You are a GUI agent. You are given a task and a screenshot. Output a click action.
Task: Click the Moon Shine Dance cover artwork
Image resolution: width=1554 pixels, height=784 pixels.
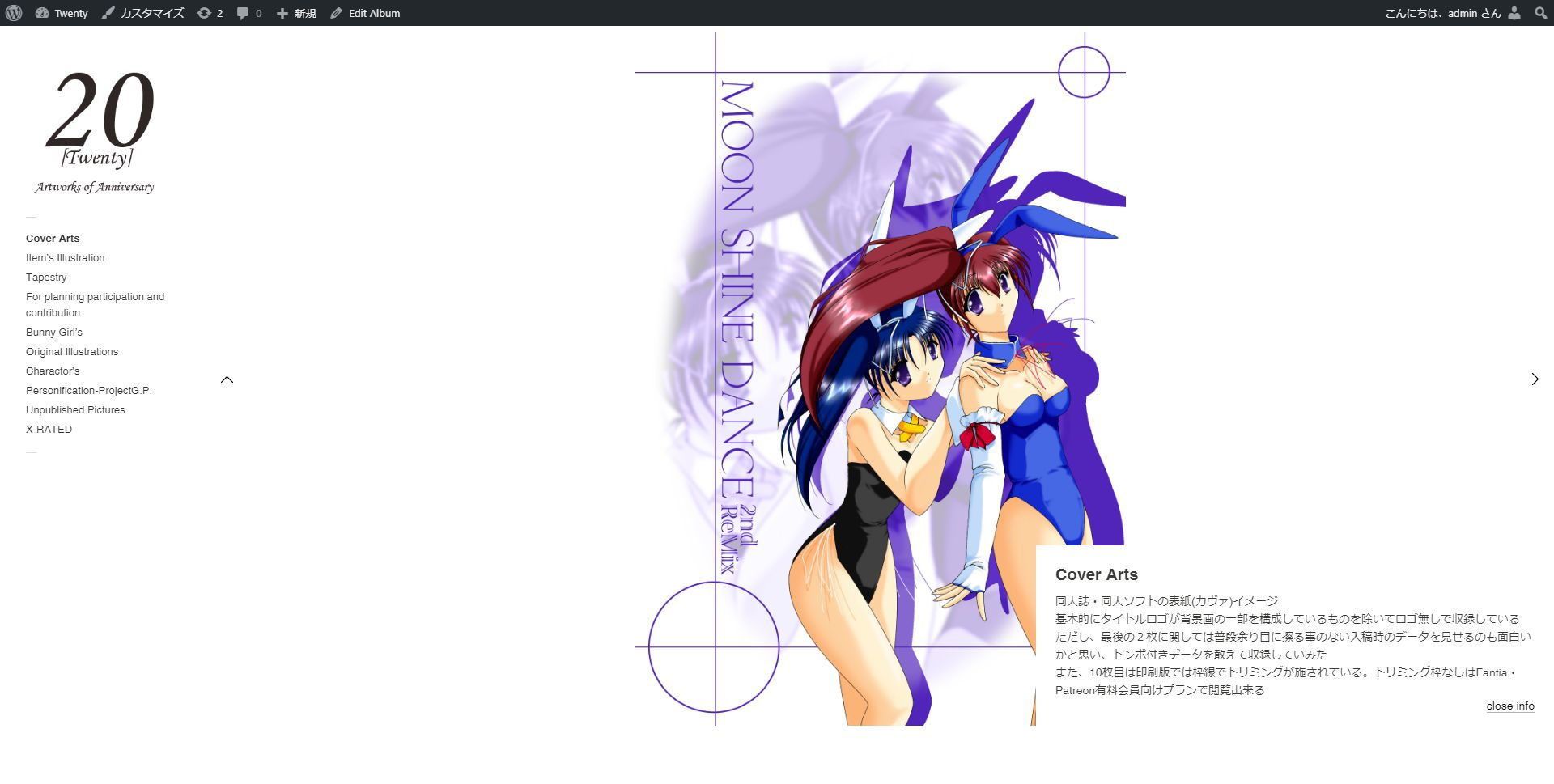pos(880,379)
